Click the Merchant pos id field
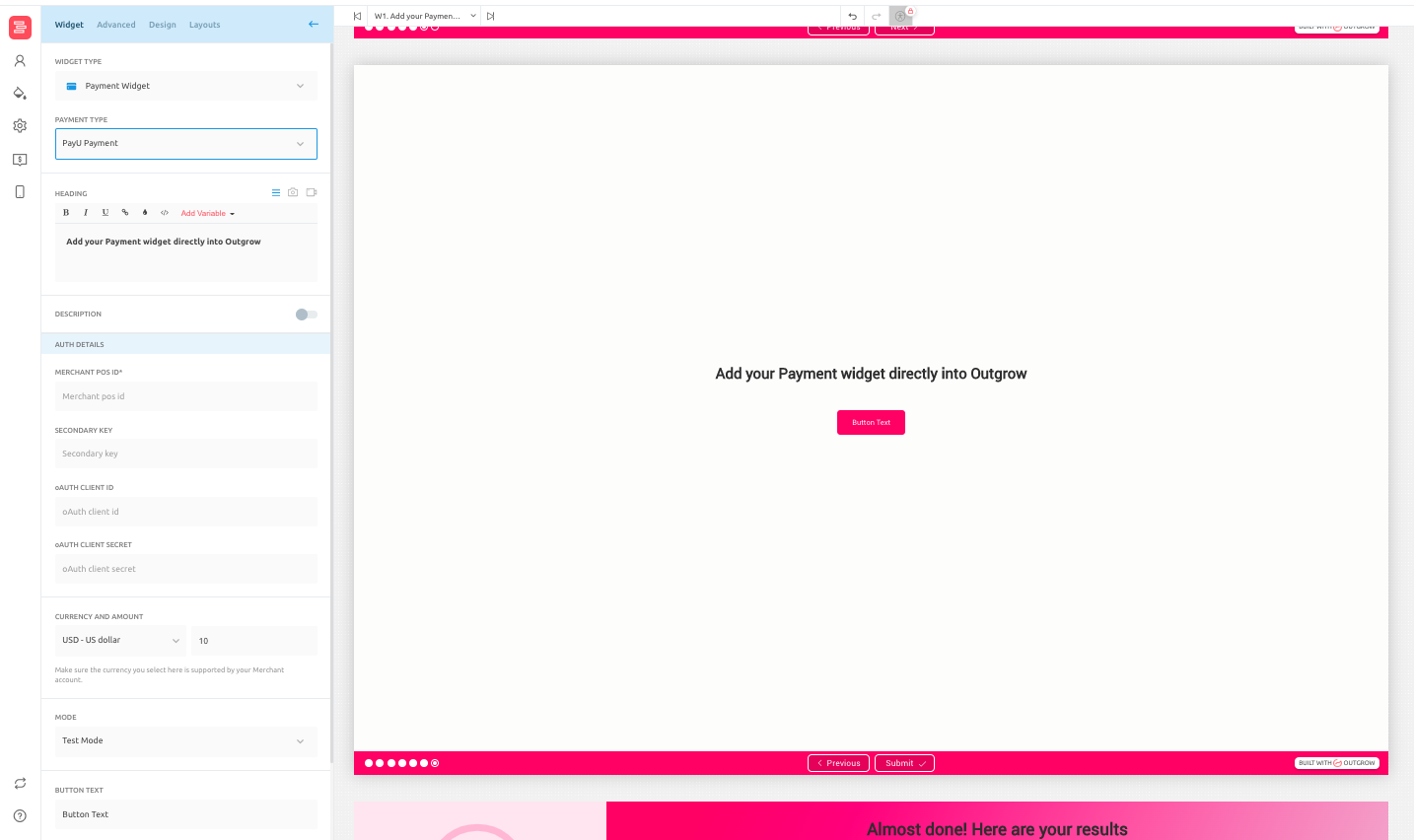This screenshot has width=1414, height=840. click(186, 396)
